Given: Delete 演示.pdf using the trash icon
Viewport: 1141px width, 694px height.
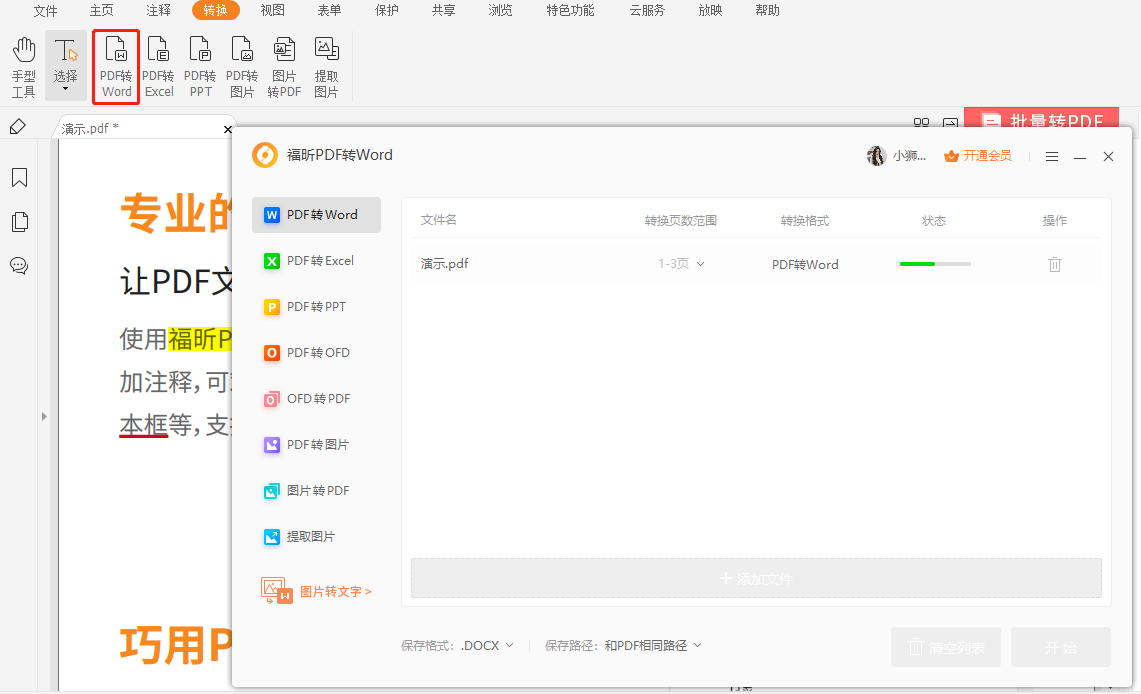Looking at the screenshot, I should pos(1054,264).
